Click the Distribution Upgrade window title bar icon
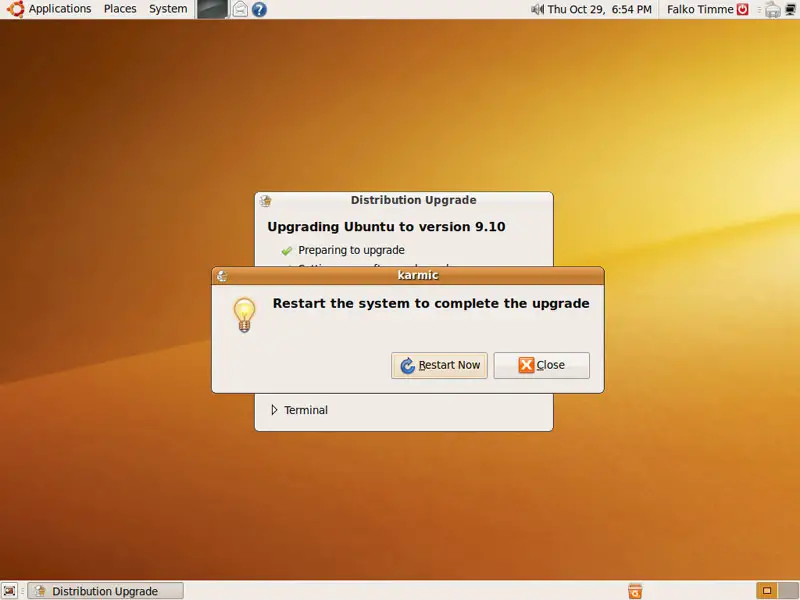The image size is (800, 600). (x=265, y=201)
